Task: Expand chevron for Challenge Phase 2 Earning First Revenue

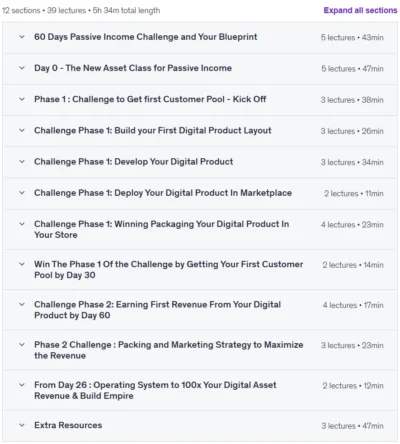Action: tap(22, 304)
